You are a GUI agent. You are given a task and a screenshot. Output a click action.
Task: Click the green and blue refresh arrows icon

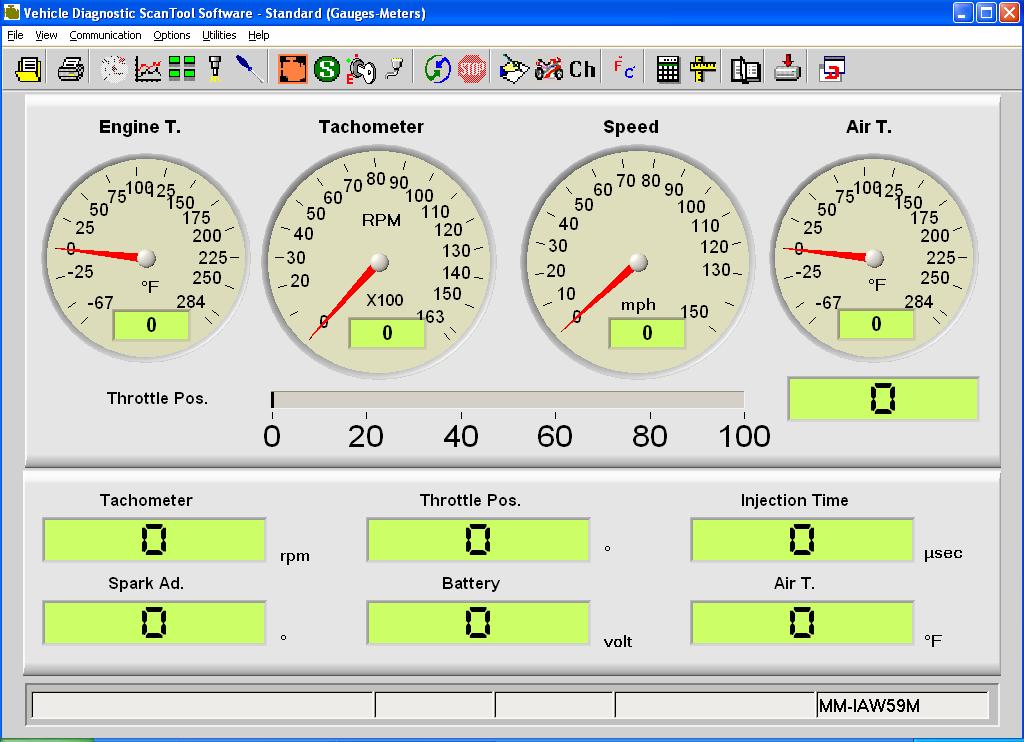click(438, 69)
